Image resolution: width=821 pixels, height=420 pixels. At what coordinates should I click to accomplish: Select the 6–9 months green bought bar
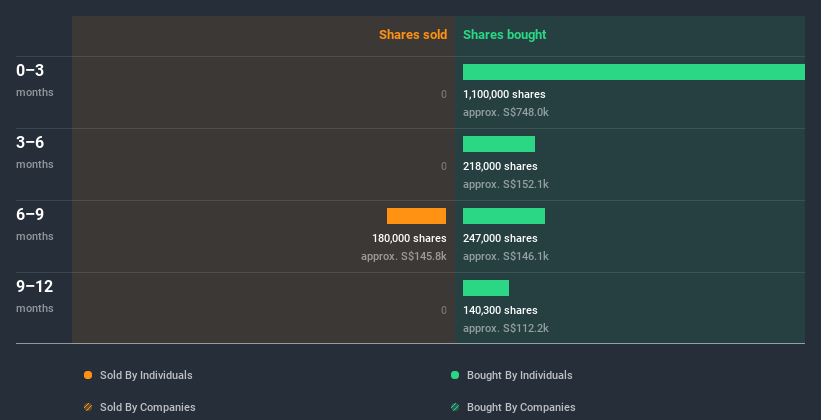pos(504,216)
